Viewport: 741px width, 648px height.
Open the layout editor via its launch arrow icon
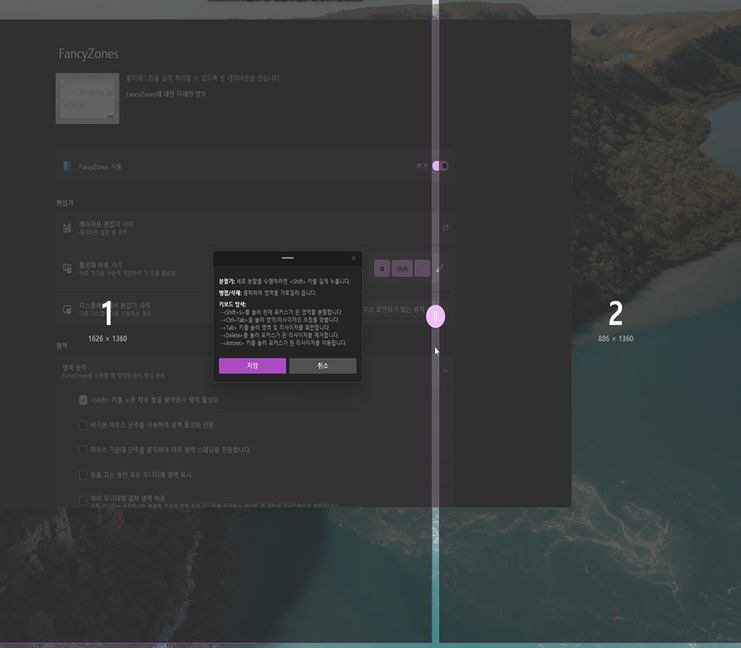(445, 228)
